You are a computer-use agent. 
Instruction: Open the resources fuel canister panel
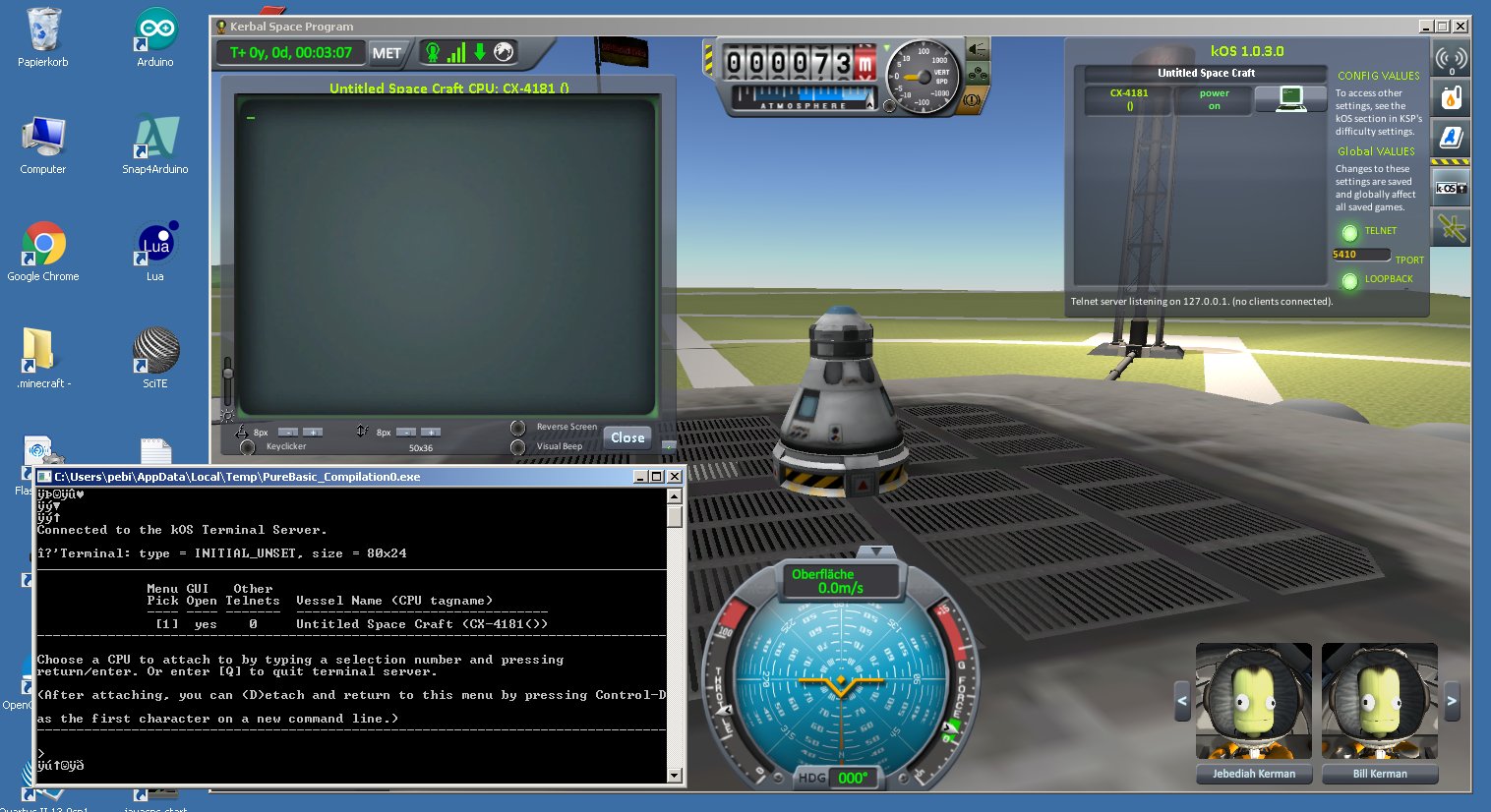tap(1451, 98)
